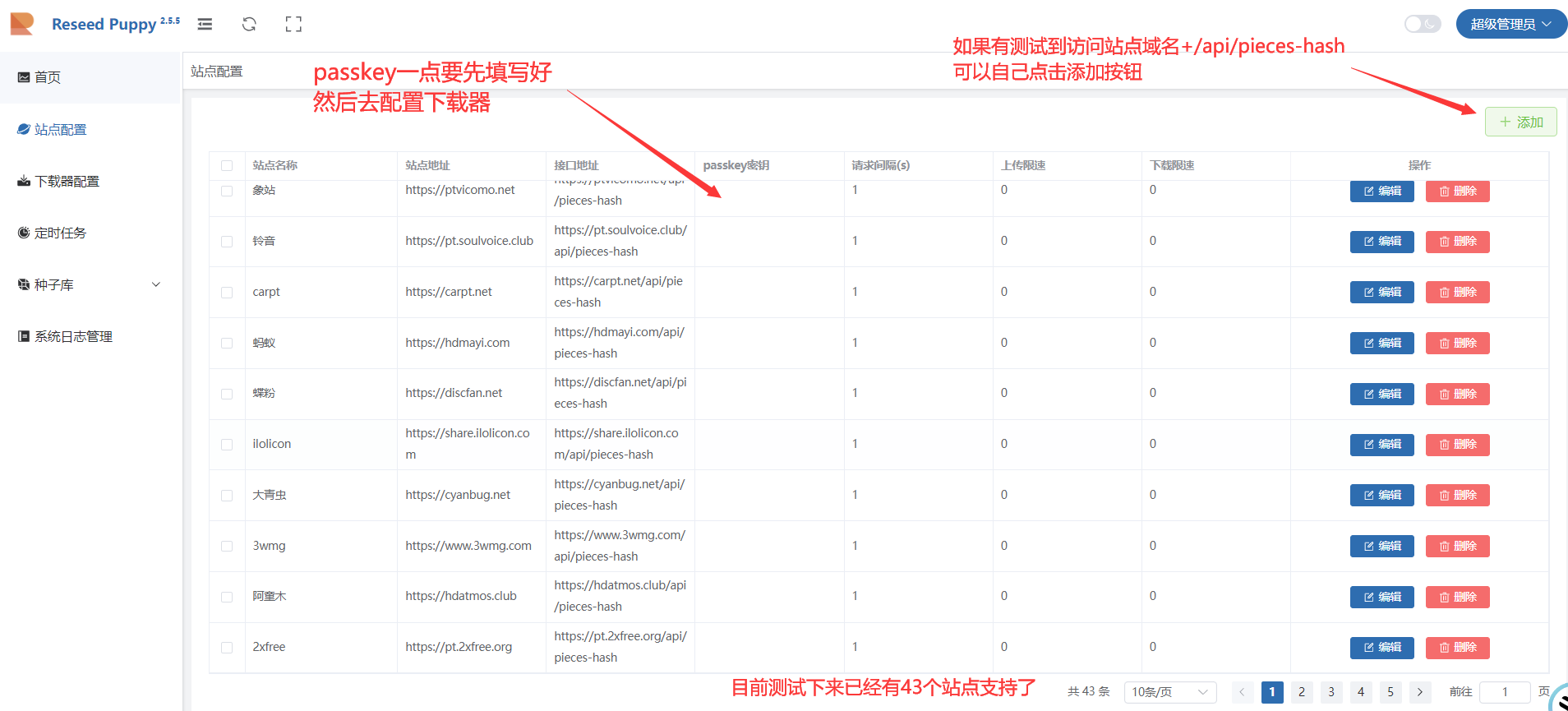Open 系统日志管理 in the sidebar

click(73, 337)
